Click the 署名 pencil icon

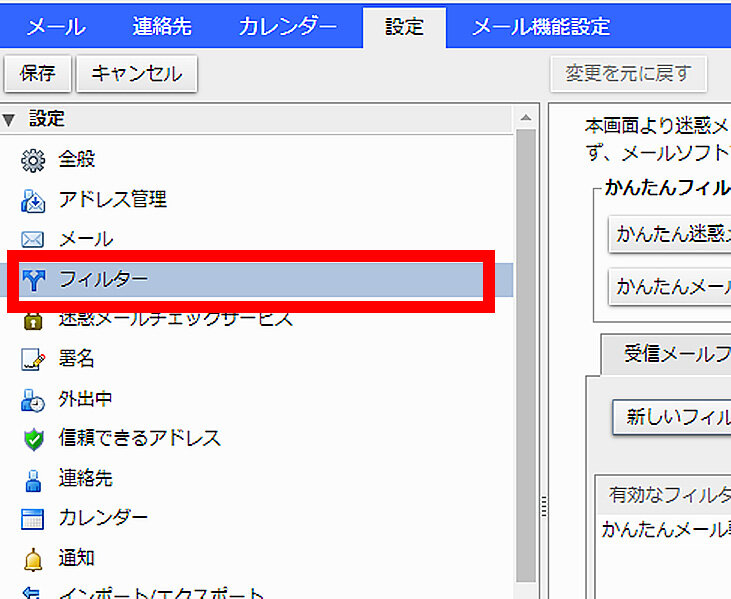point(33,360)
